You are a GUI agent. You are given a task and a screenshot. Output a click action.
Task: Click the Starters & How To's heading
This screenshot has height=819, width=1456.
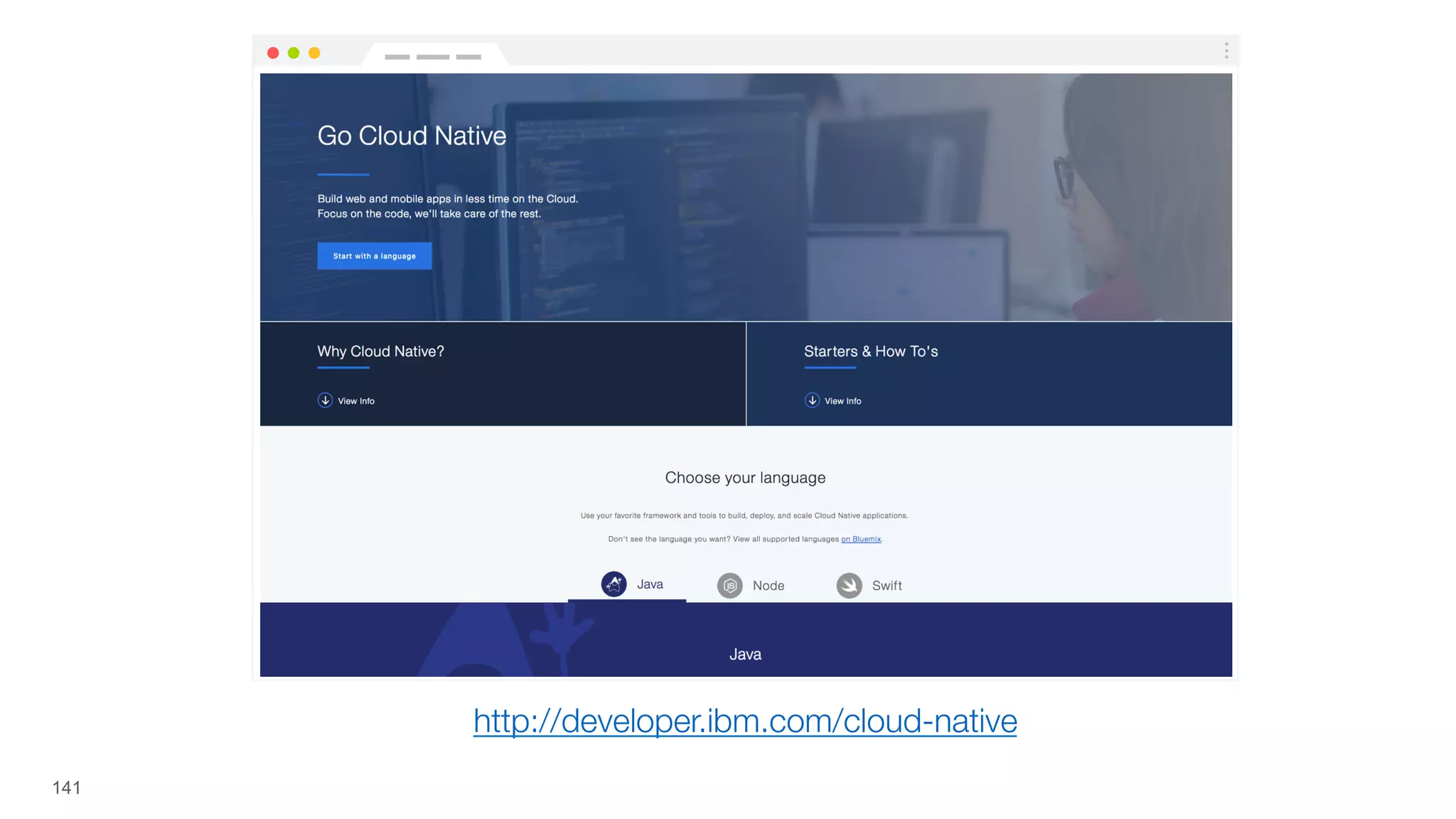click(x=871, y=351)
